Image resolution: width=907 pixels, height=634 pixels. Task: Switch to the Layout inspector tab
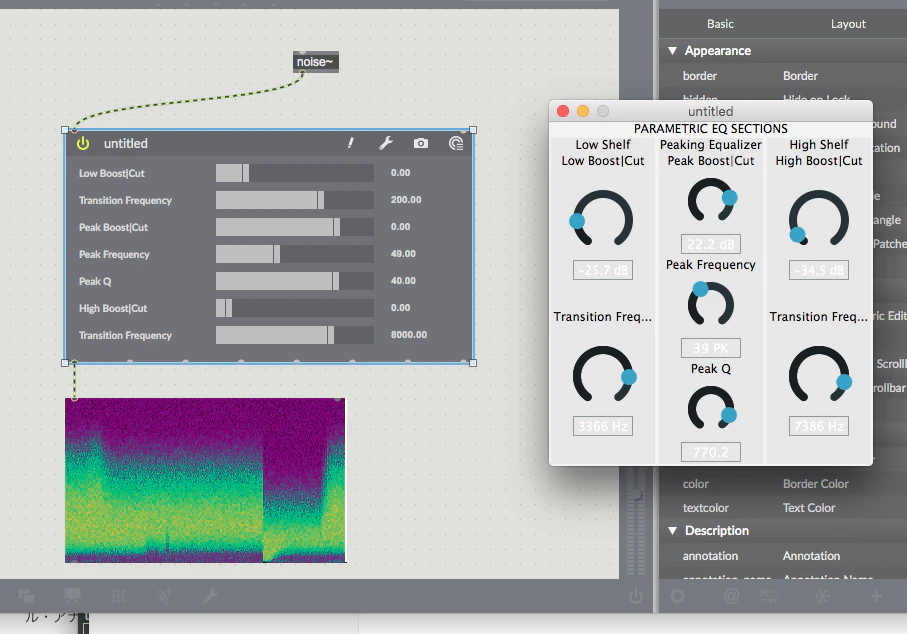click(848, 24)
